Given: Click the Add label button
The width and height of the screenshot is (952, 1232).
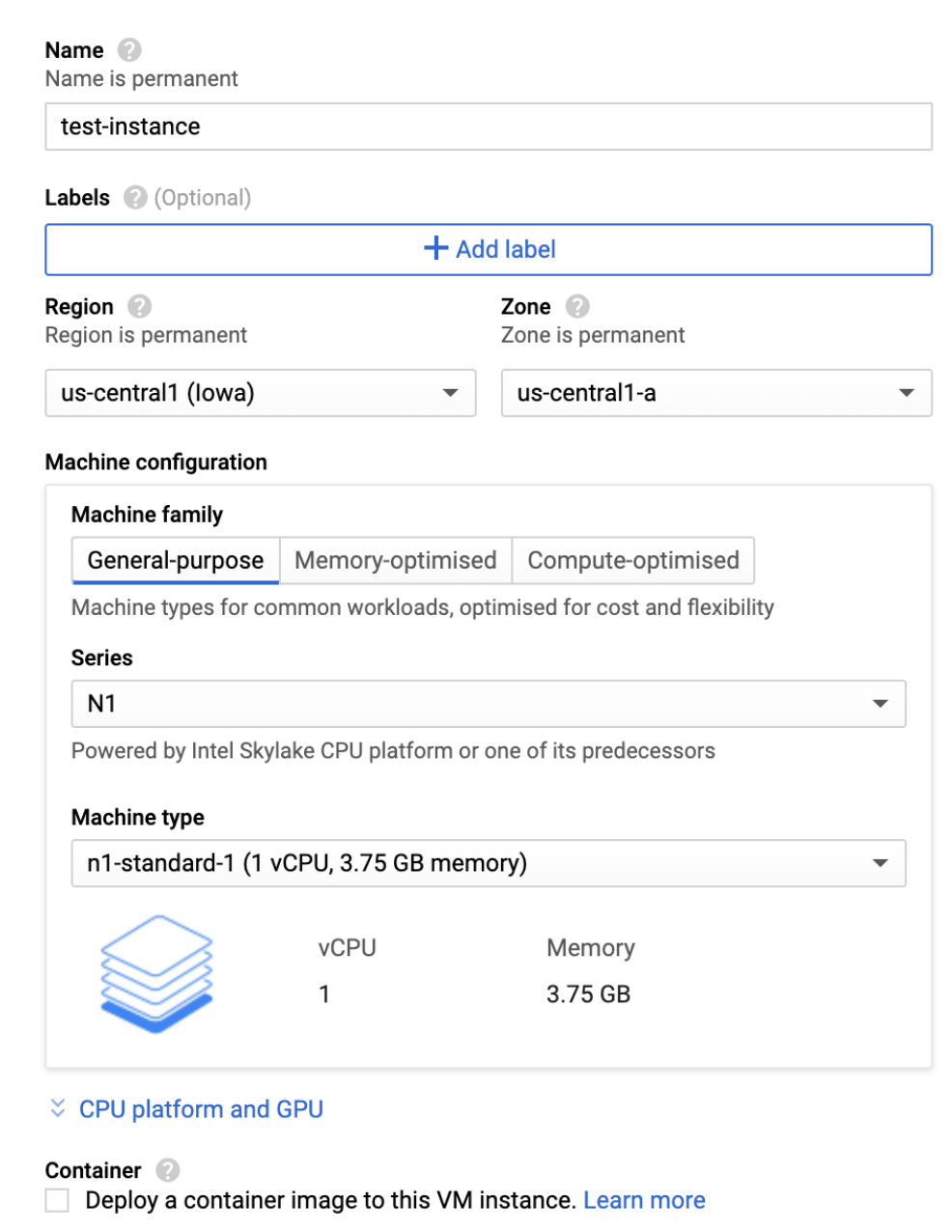Looking at the screenshot, I should click(489, 248).
